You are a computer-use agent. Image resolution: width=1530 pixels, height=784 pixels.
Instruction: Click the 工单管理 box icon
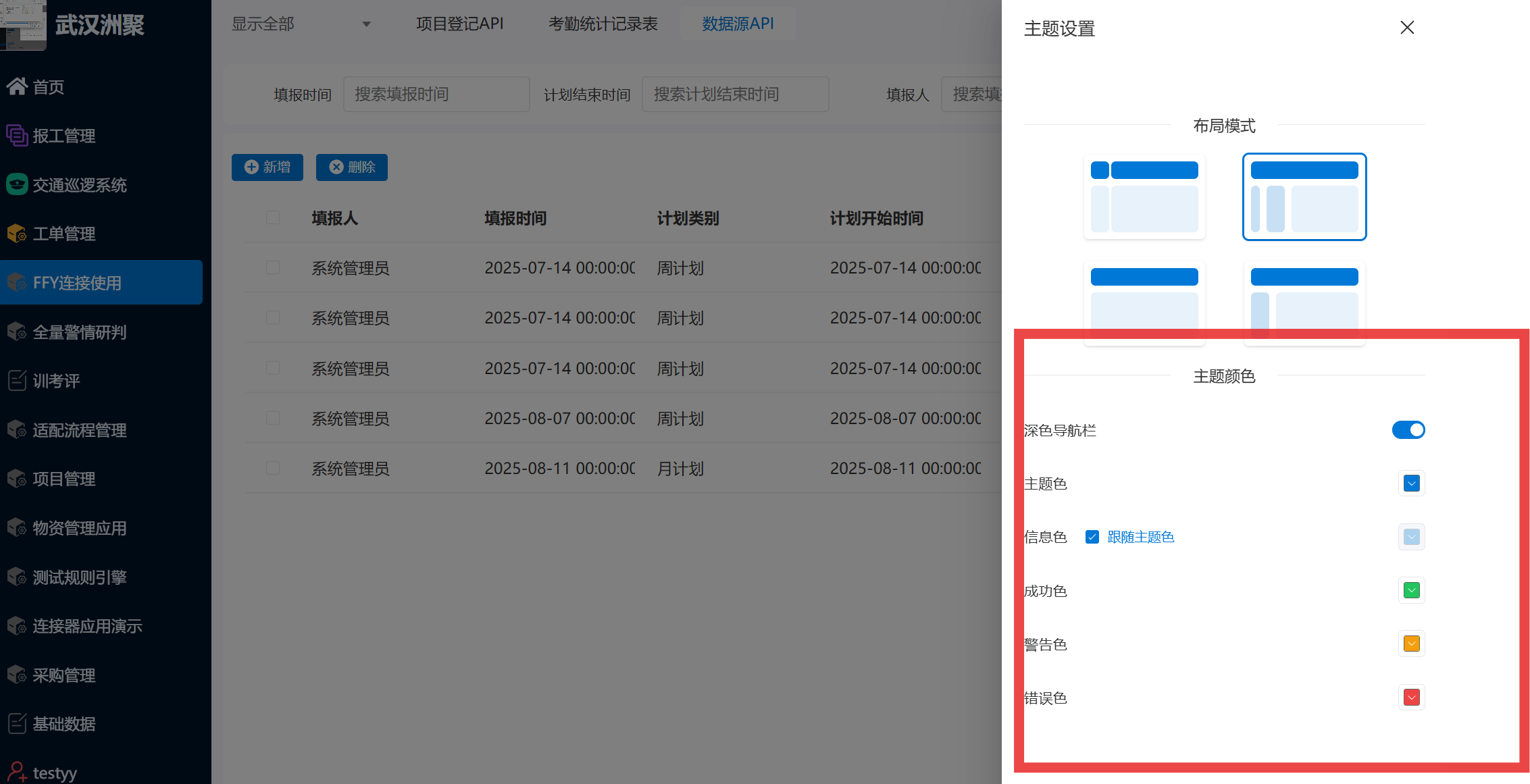[x=17, y=234]
